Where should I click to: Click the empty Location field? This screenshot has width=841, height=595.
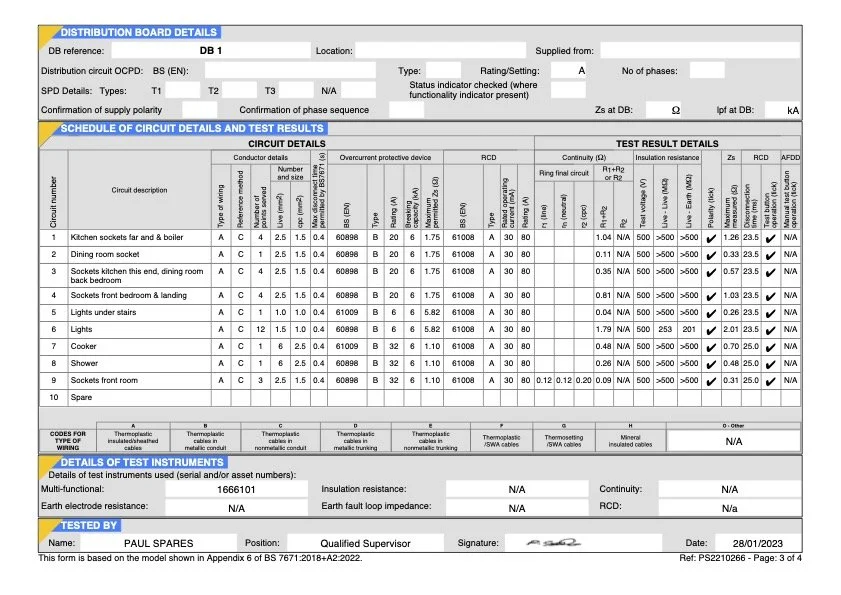(440, 50)
